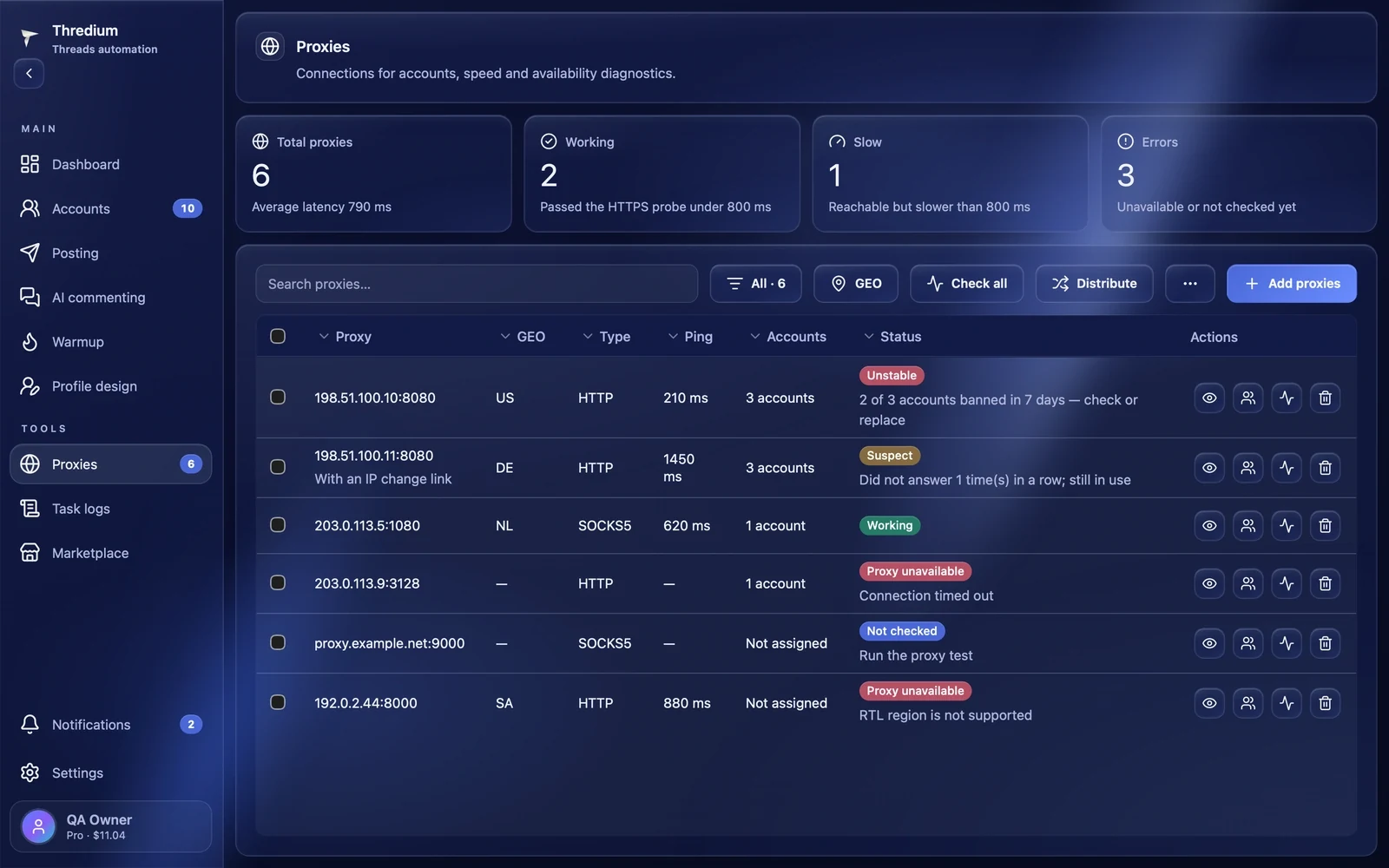This screenshot has height=868, width=1389.
Task: Click the globe icon beside Proxies heading
Action: point(270,46)
